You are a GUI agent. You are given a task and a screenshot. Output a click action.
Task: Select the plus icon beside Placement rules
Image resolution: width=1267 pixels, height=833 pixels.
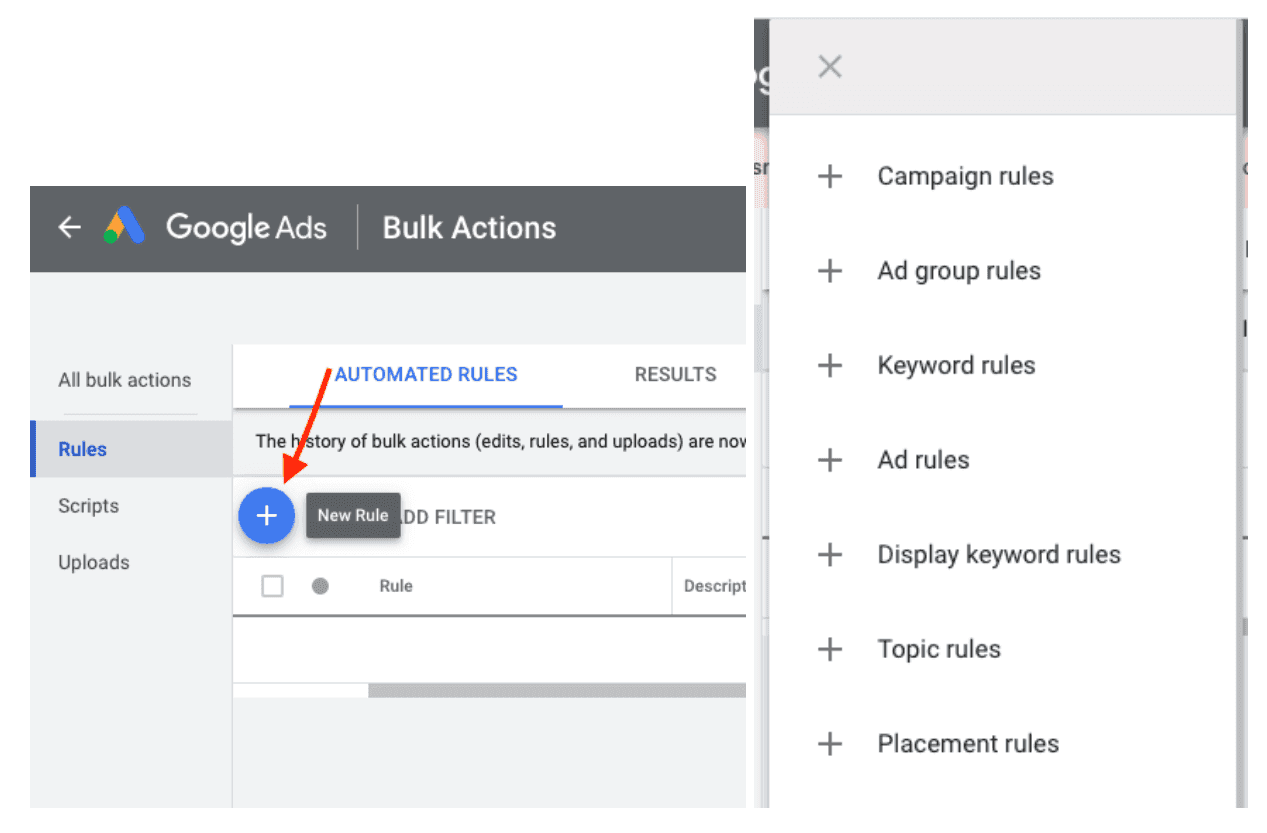click(831, 743)
